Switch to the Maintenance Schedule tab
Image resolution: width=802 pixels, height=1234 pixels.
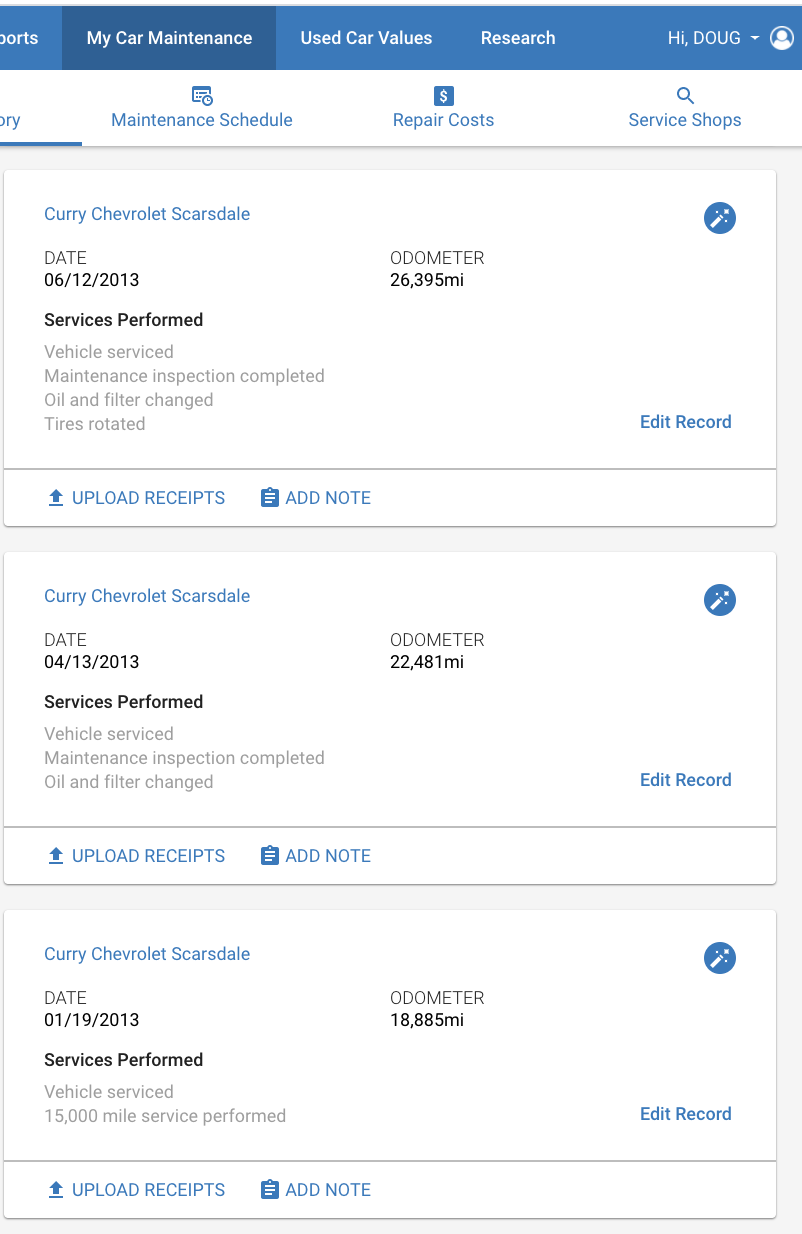202,108
